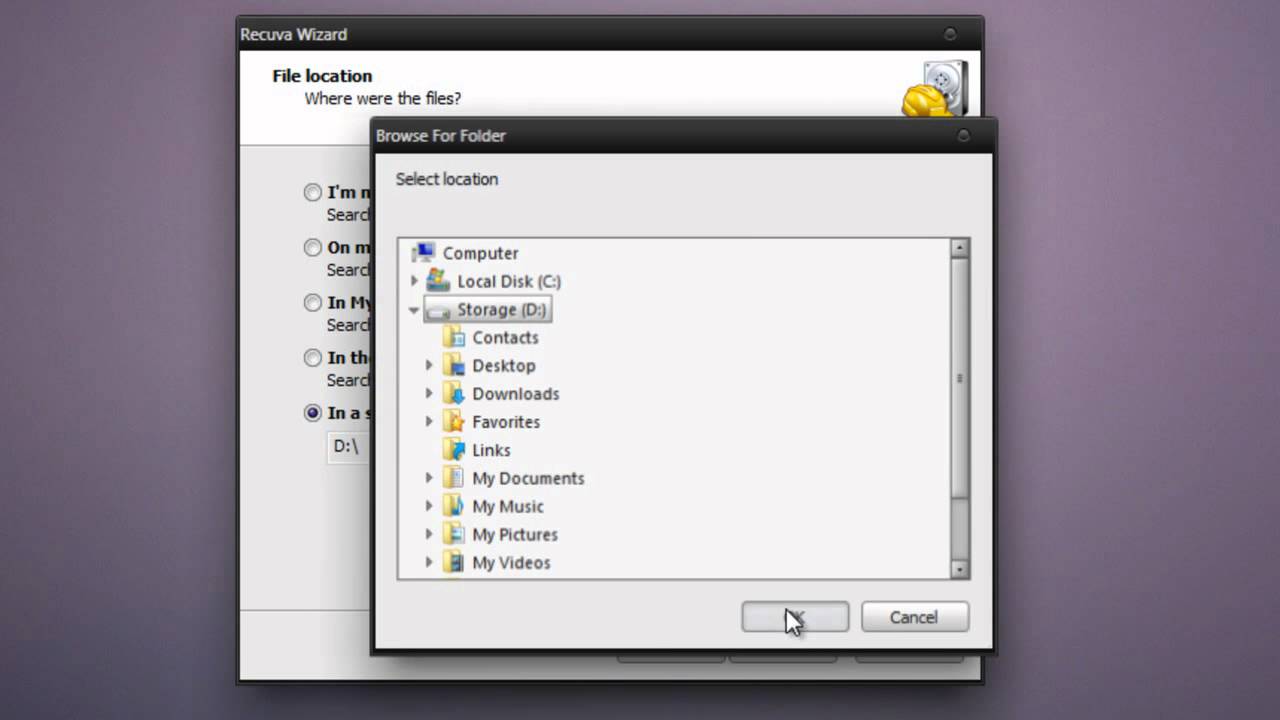Click the My Videos folder icon
The width and height of the screenshot is (1280, 720).
tap(454, 561)
